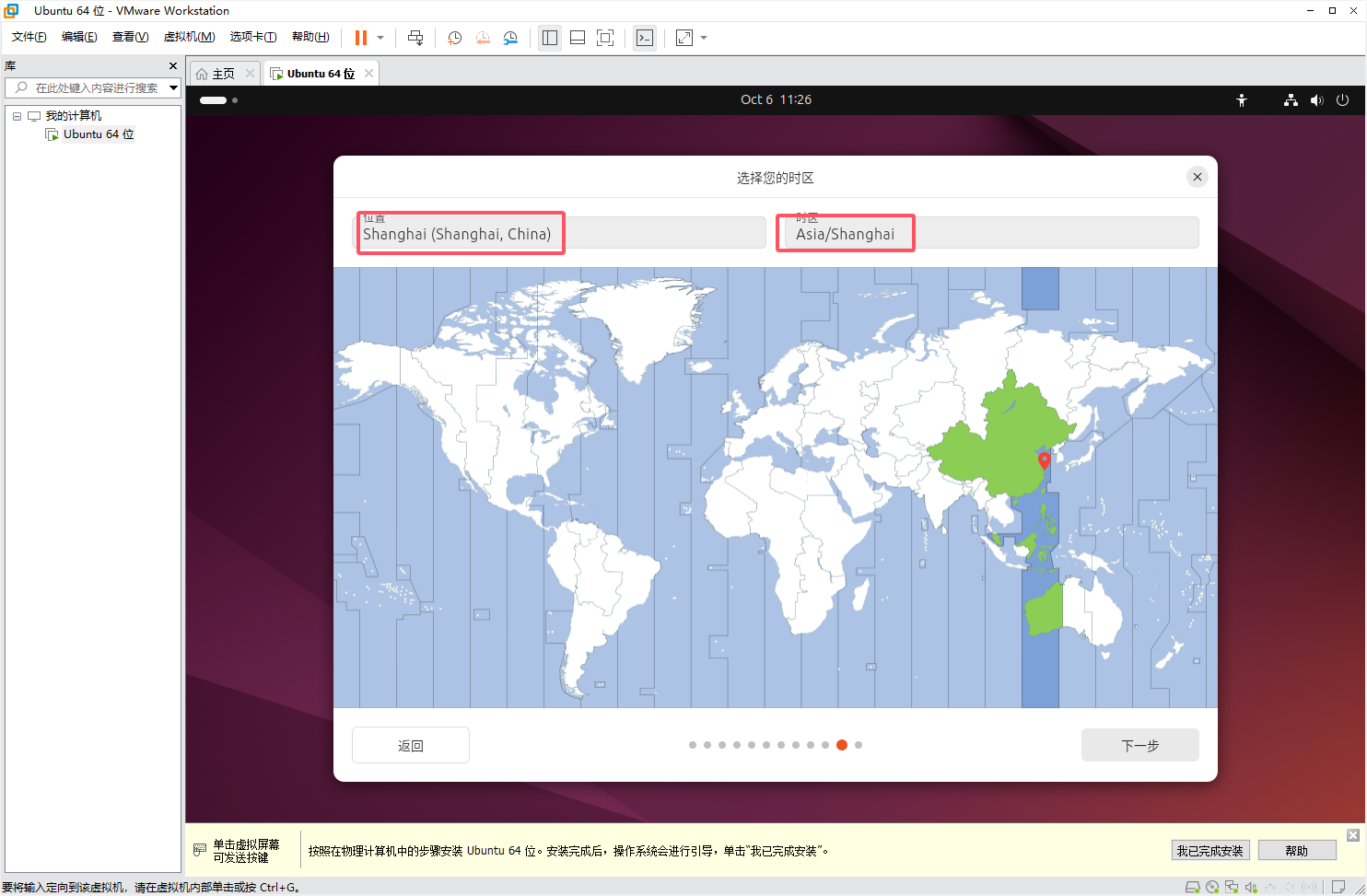1367x896 pixels.
Task: Open the snapshot manager wrench clock icon
Action: pyautogui.click(x=510, y=38)
